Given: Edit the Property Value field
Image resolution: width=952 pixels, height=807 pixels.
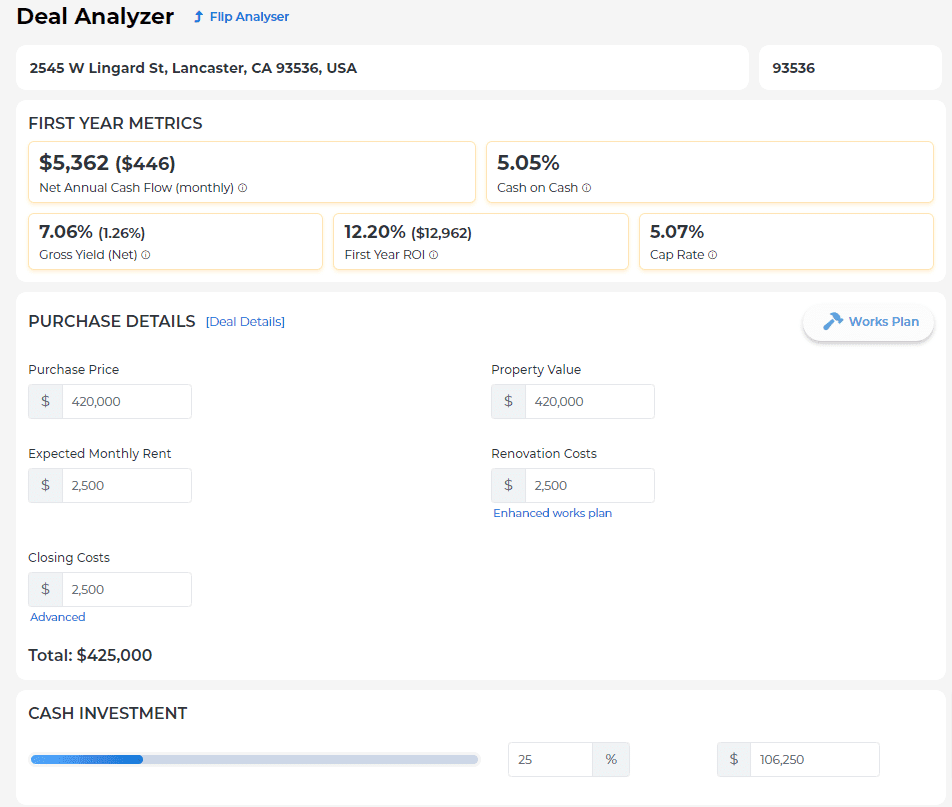Looking at the screenshot, I should [590, 401].
